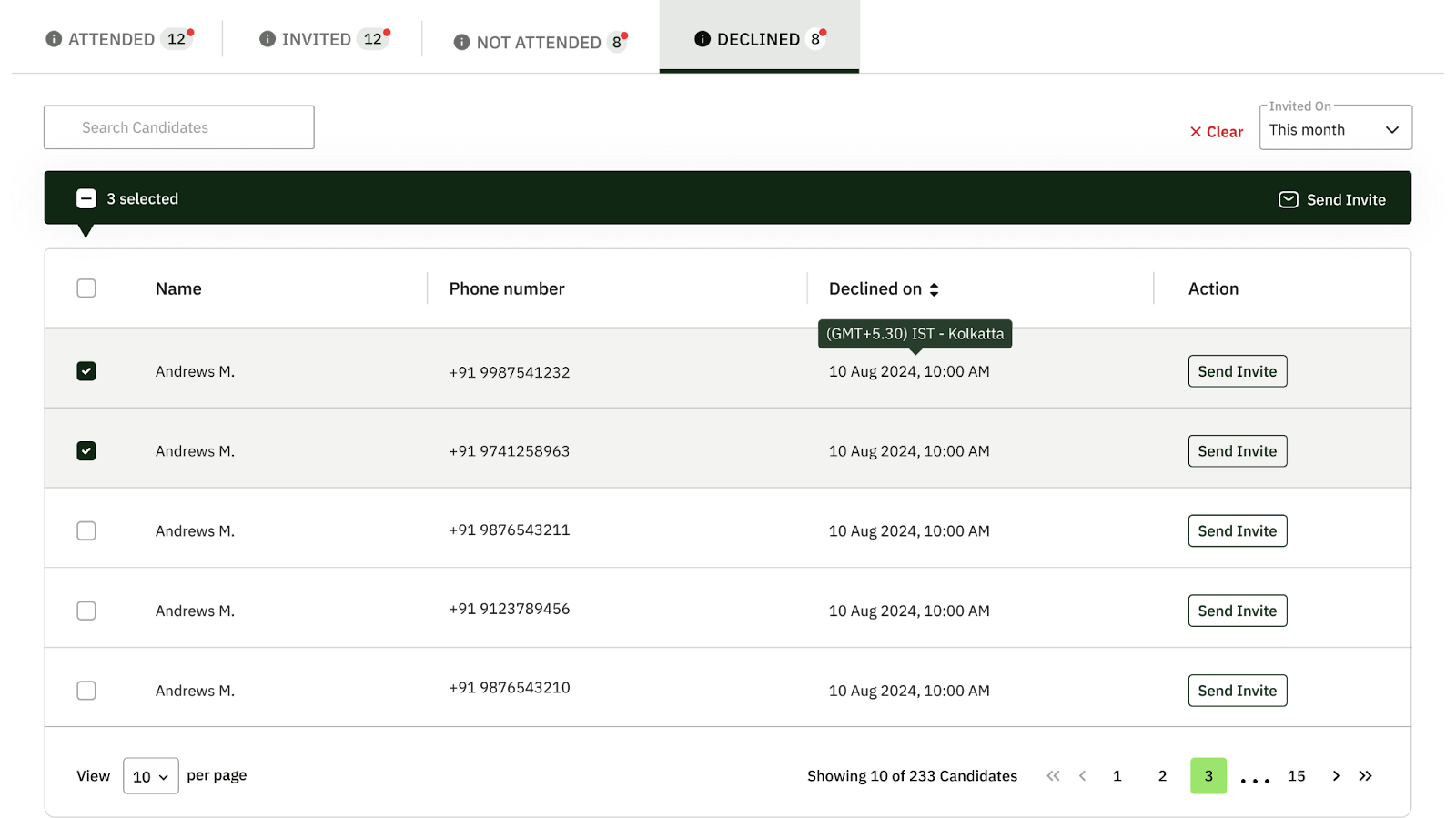Image resolution: width=1456 pixels, height=818 pixels.
Task: Go to page 15
Action: 1296,776
